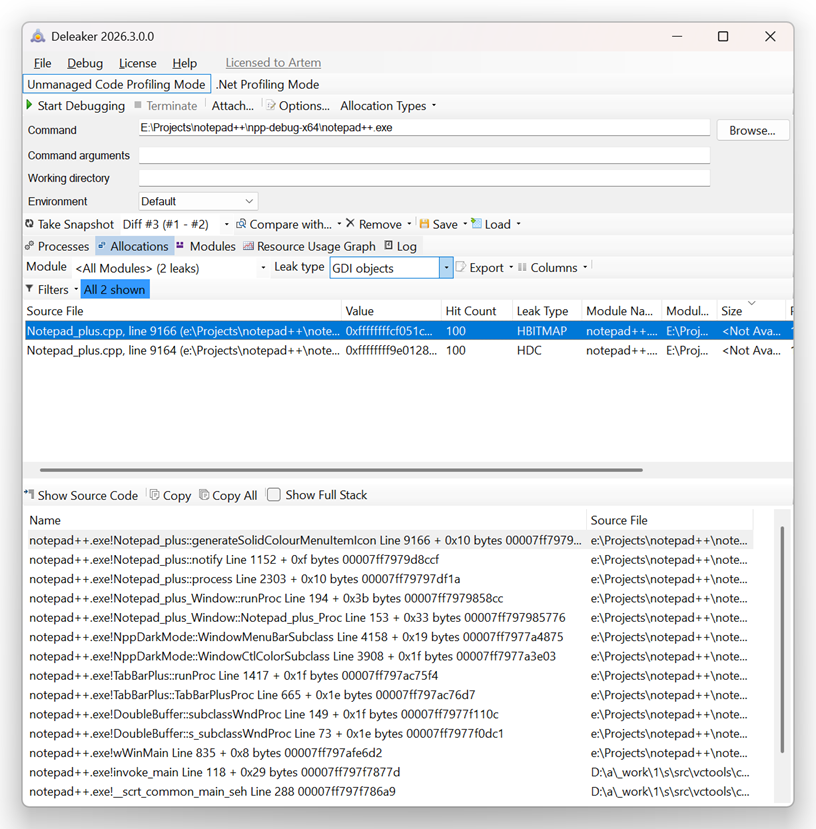Click the Filters funnel icon
This screenshot has height=829, width=816.
coord(30,289)
